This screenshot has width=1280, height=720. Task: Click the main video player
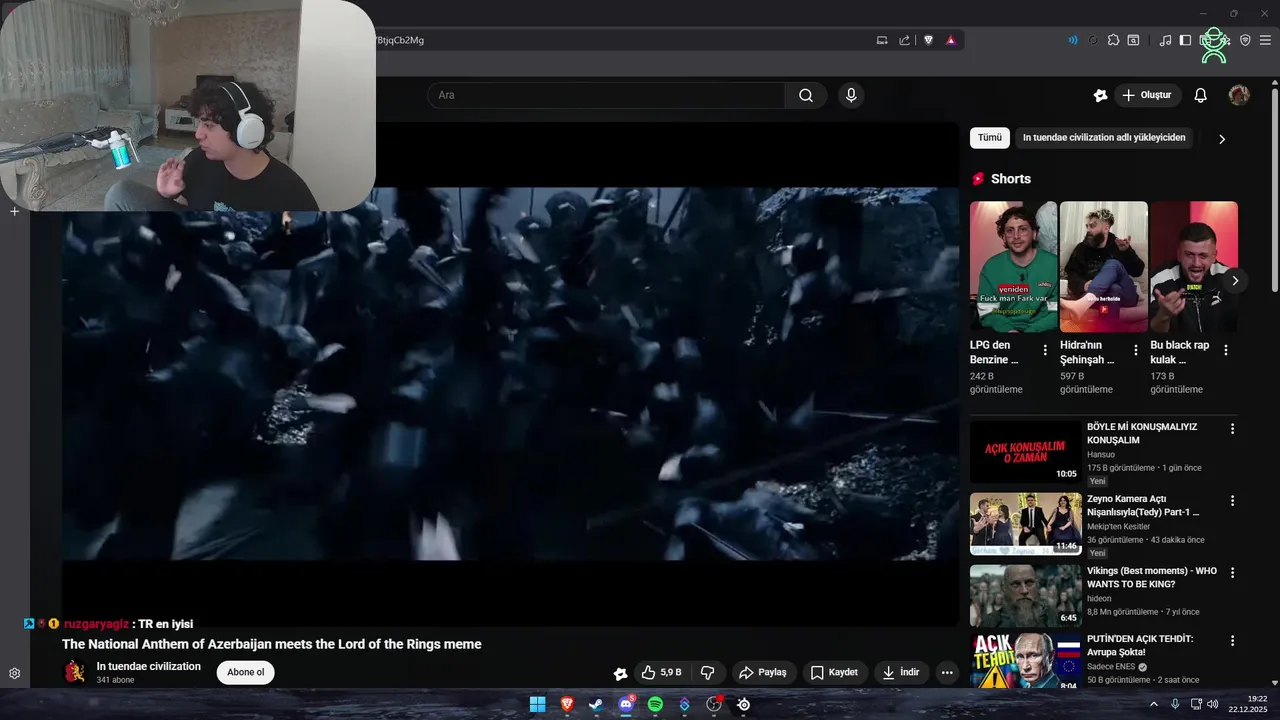coord(510,374)
